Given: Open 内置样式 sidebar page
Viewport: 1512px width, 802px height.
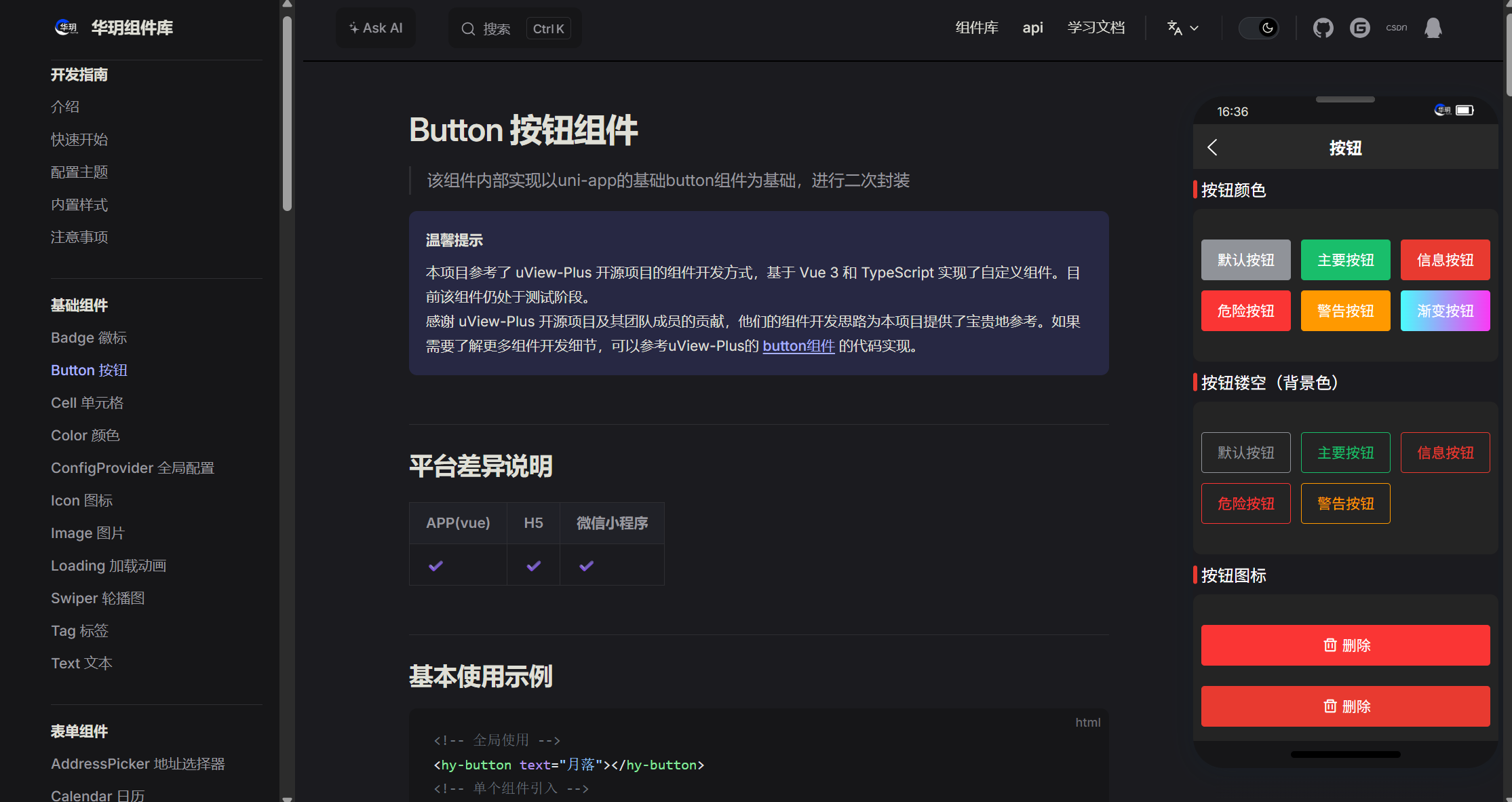Looking at the screenshot, I should 79,204.
